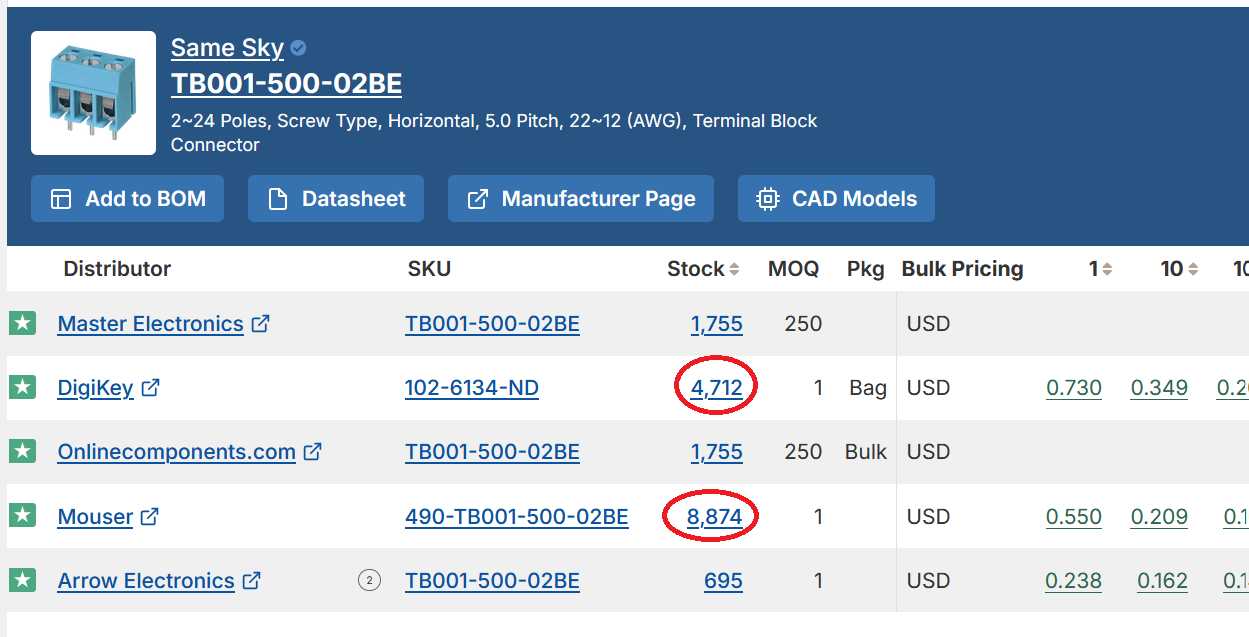The width and height of the screenshot is (1249, 637).
Task: Click the verified badge next to Same Sky
Action: [x=299, y=48]
